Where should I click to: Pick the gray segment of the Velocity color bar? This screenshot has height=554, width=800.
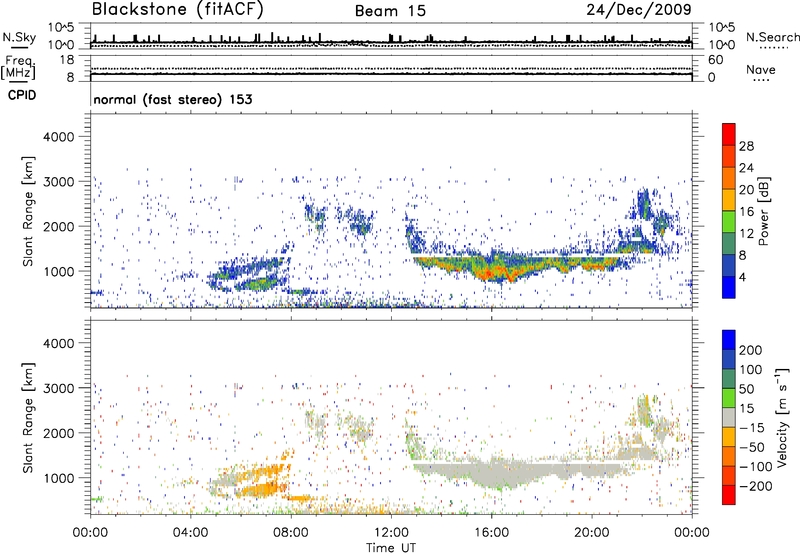pos(729,418)
